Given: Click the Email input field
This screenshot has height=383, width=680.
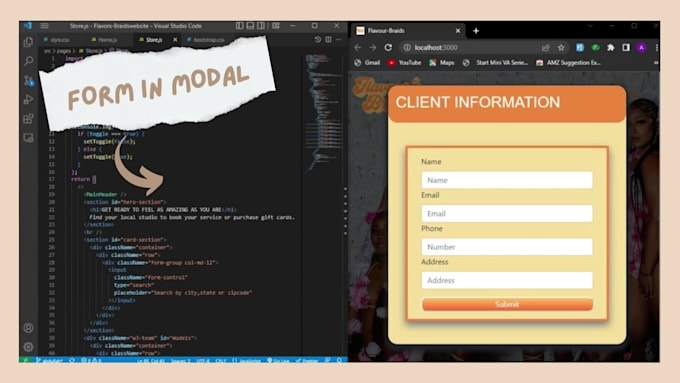Looking at the screenshot, I should point(507,213).
